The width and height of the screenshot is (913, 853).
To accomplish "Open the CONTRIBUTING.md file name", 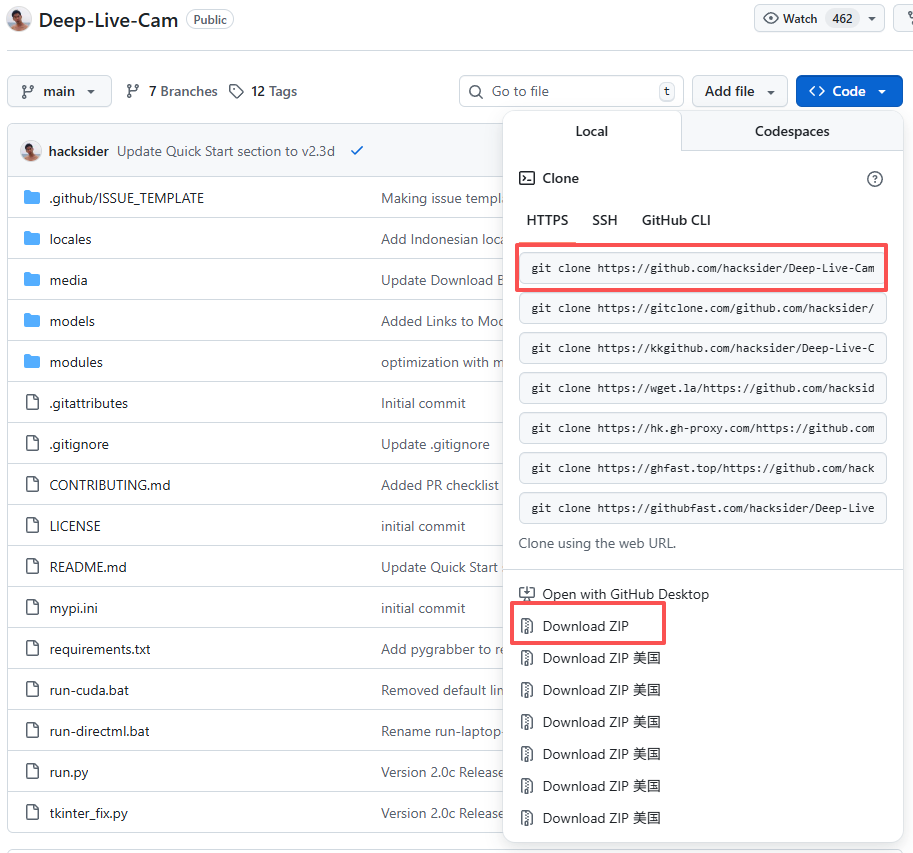I will 109,485.
